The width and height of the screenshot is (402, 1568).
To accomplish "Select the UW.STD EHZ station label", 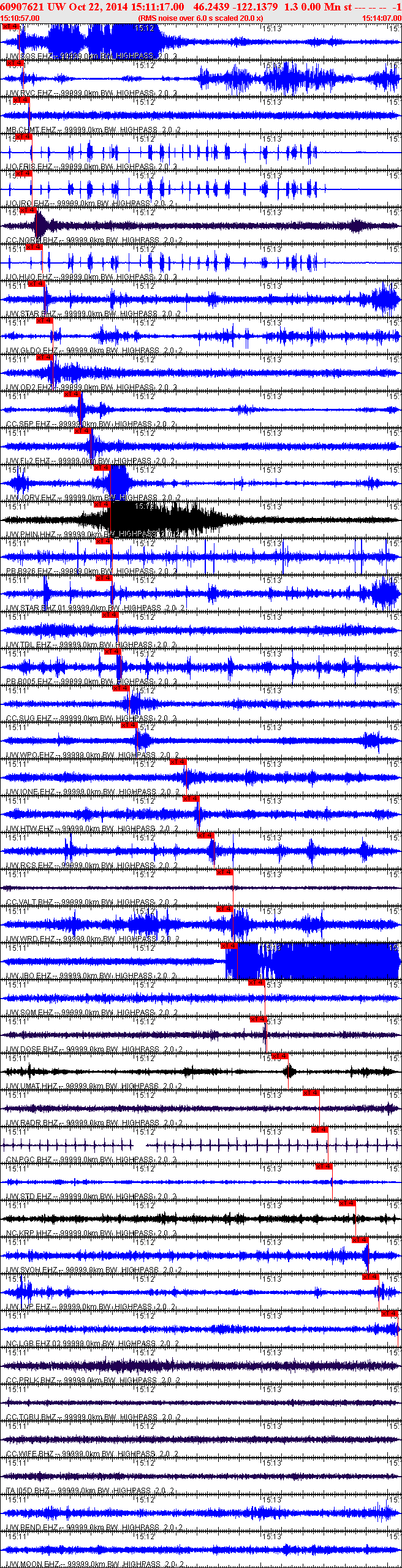I will [91, 1197].
